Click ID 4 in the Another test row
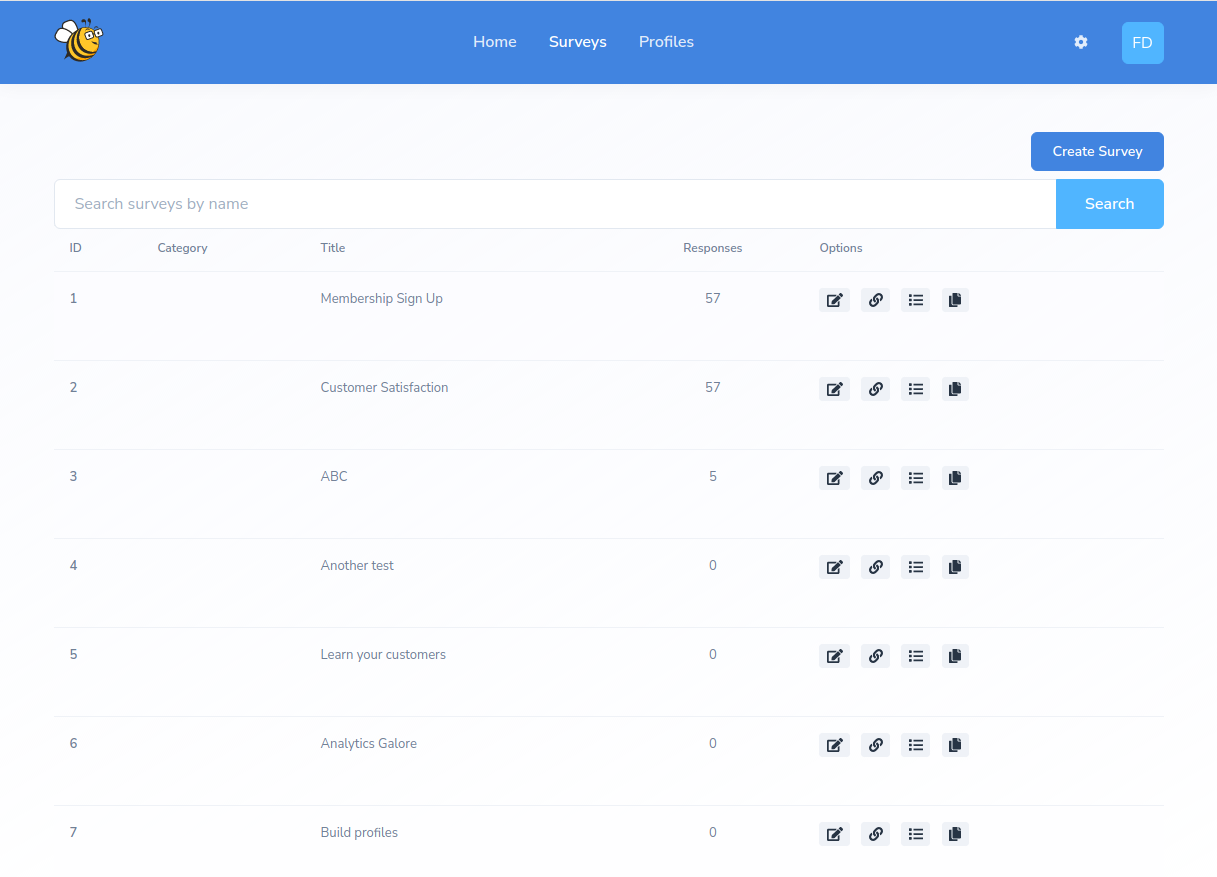Image resolution: width=1217 pixels, height=877 pixels. tap(74, 566)
